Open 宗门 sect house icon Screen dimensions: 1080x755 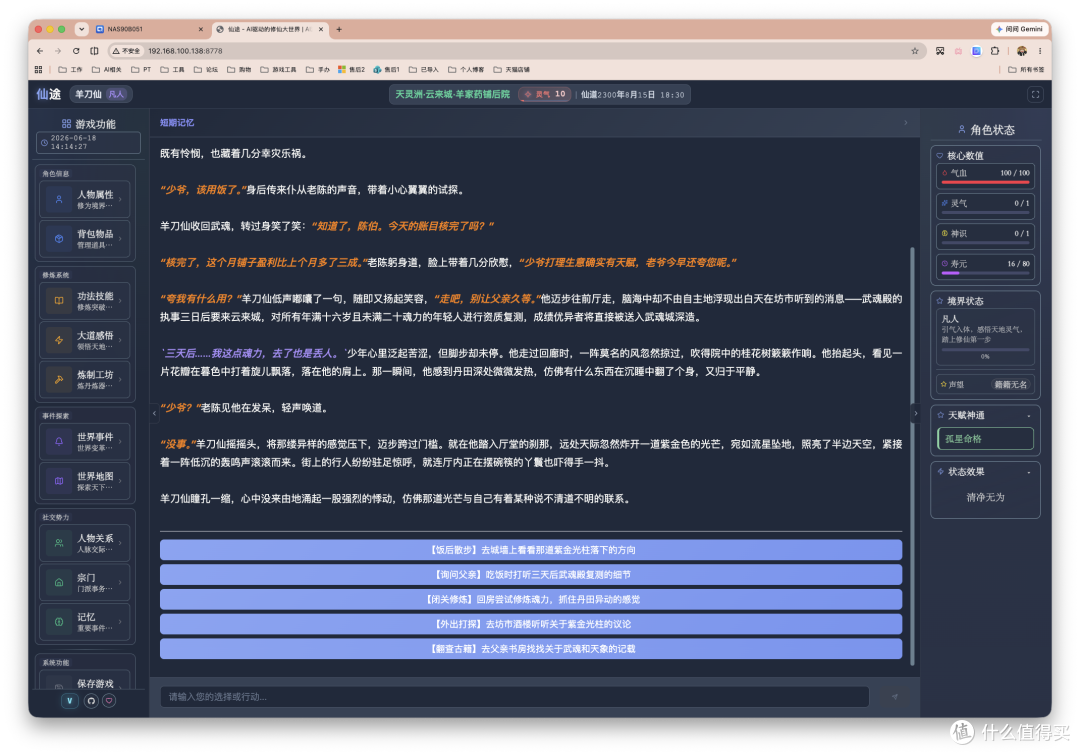tap(59, 582)
